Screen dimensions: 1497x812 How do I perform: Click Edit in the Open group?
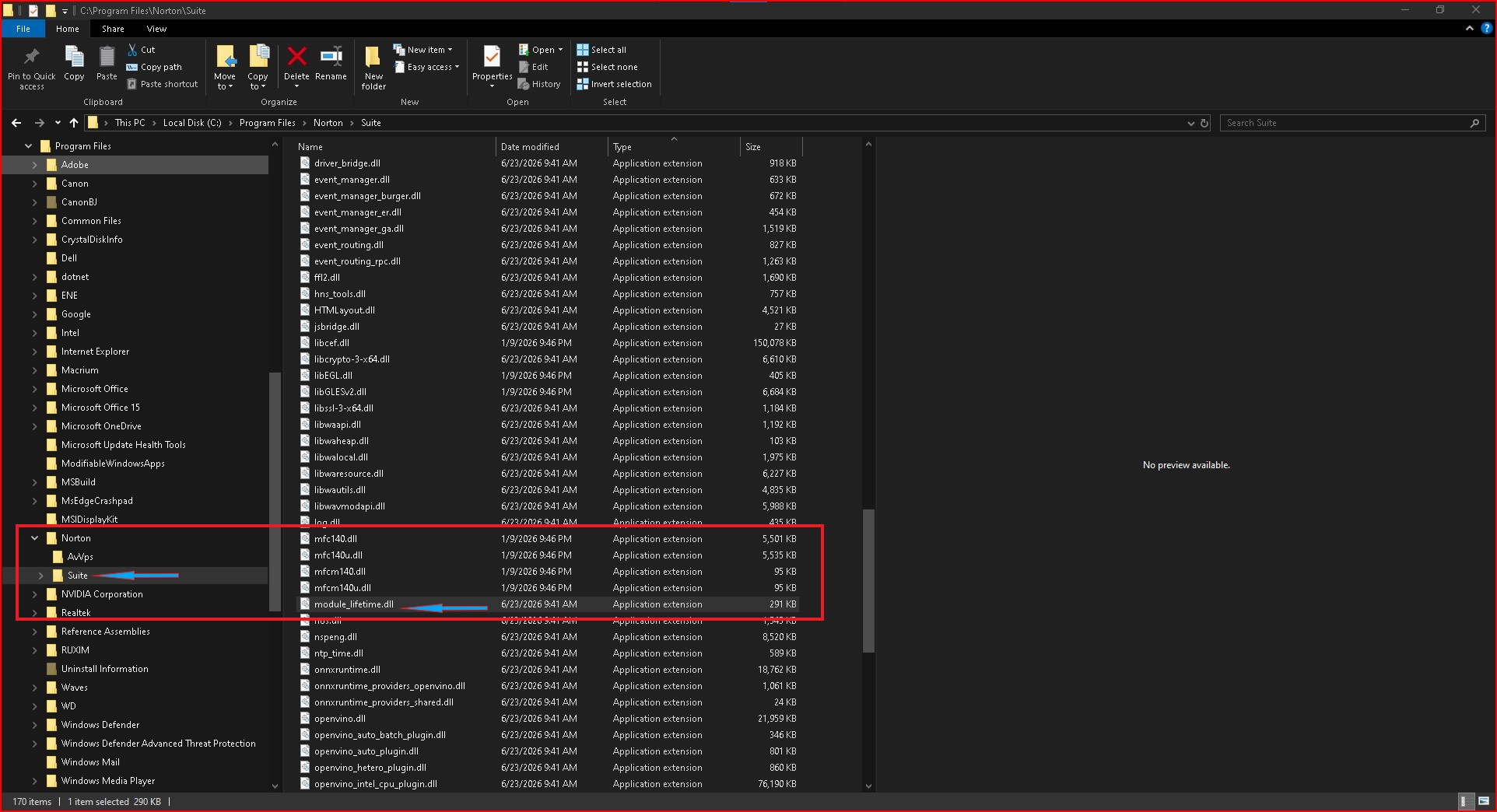(x=534, y=67)
